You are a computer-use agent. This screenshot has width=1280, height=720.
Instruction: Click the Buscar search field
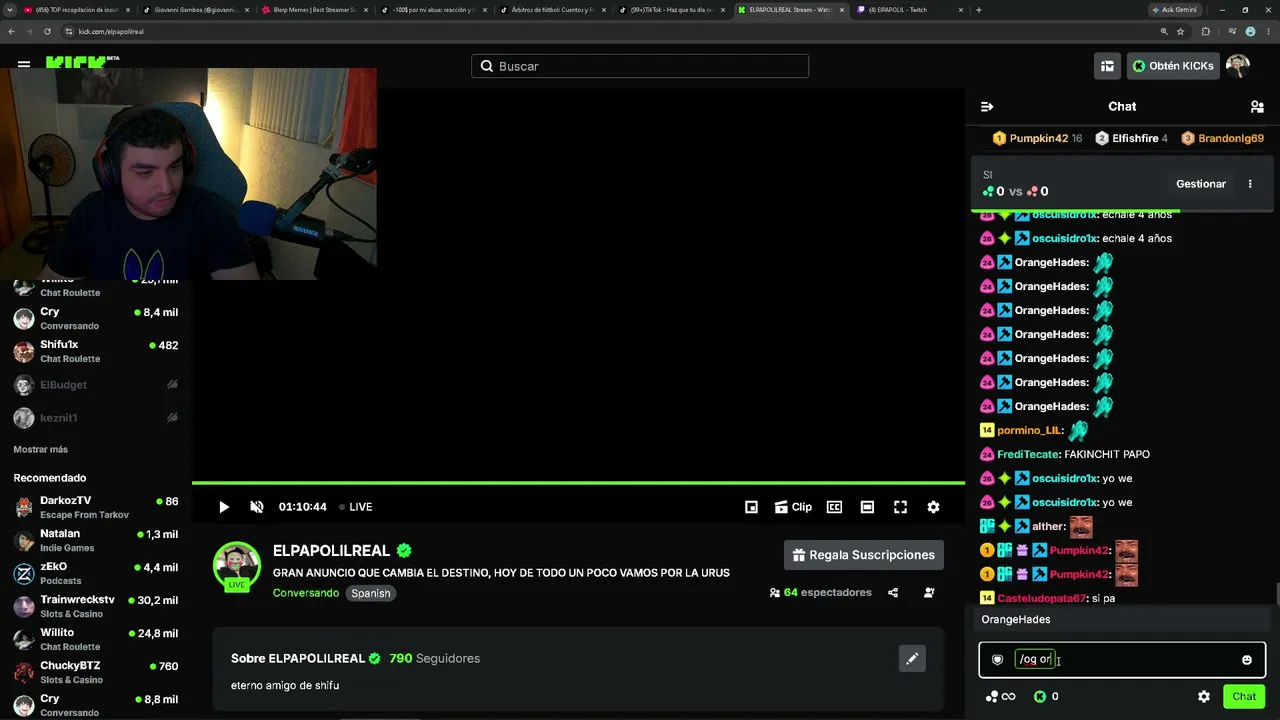640,66
